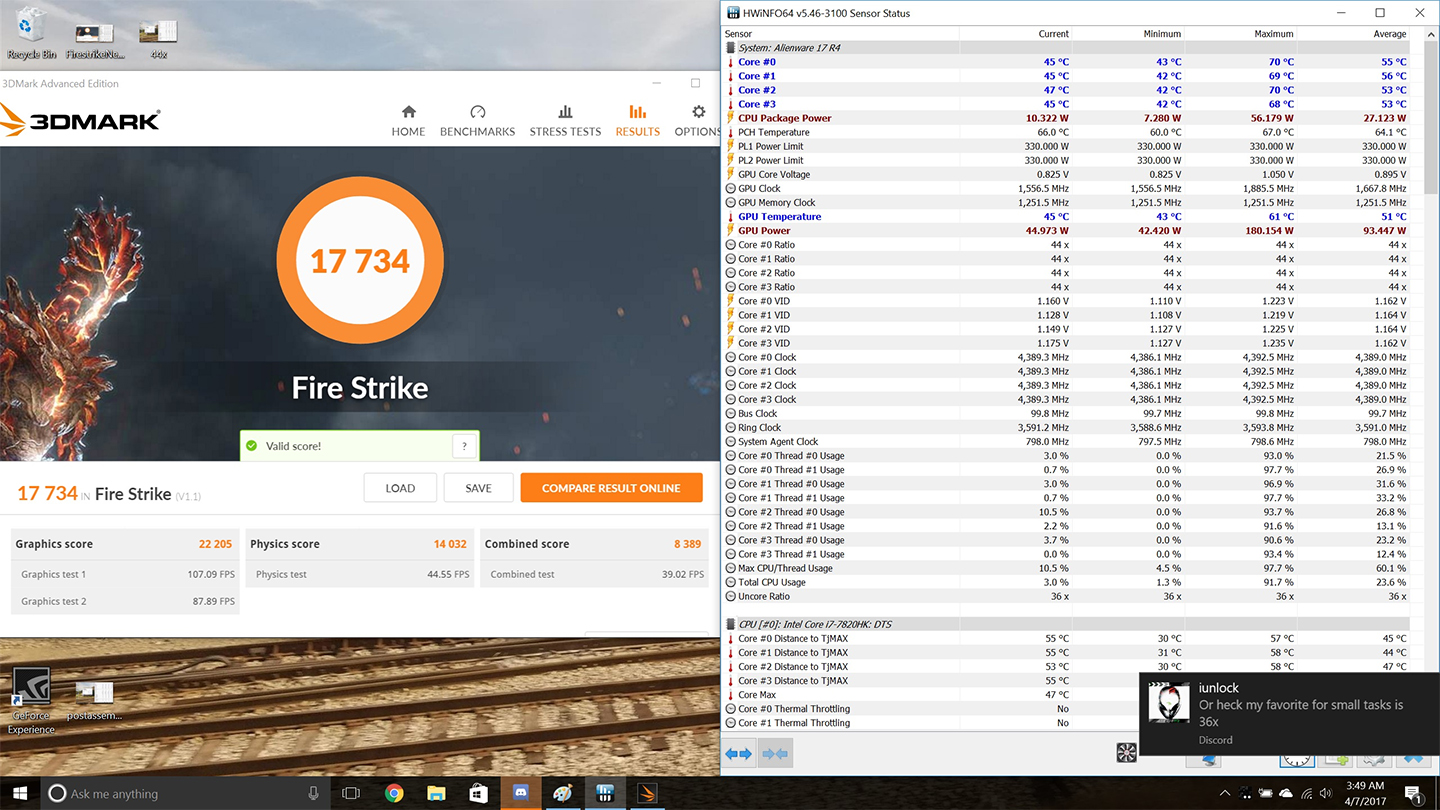This screenshot has width=1440, height=810.
Task: Click the 17 734 score circle
Action: coord(360,261)
